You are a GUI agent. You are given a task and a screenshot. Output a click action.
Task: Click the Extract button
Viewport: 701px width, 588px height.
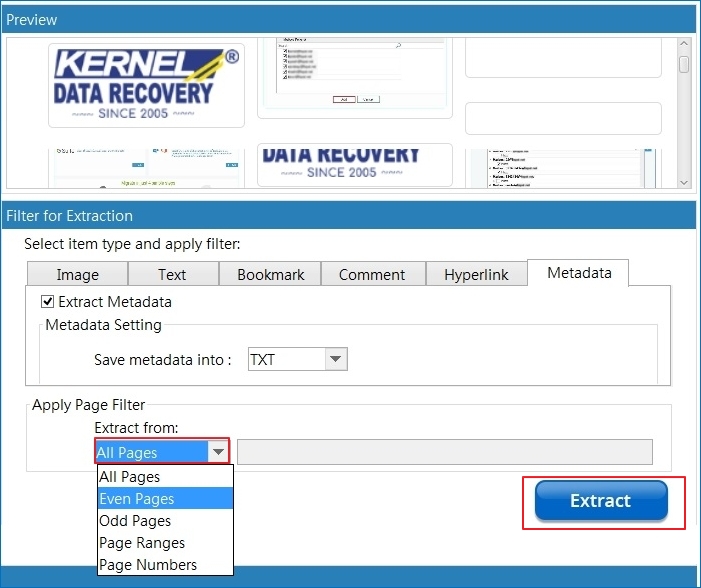coord(601,501)
